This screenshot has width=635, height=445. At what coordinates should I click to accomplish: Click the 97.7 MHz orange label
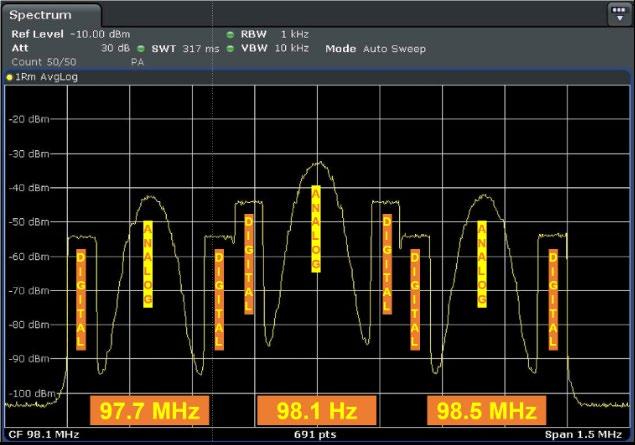point(149,410)
